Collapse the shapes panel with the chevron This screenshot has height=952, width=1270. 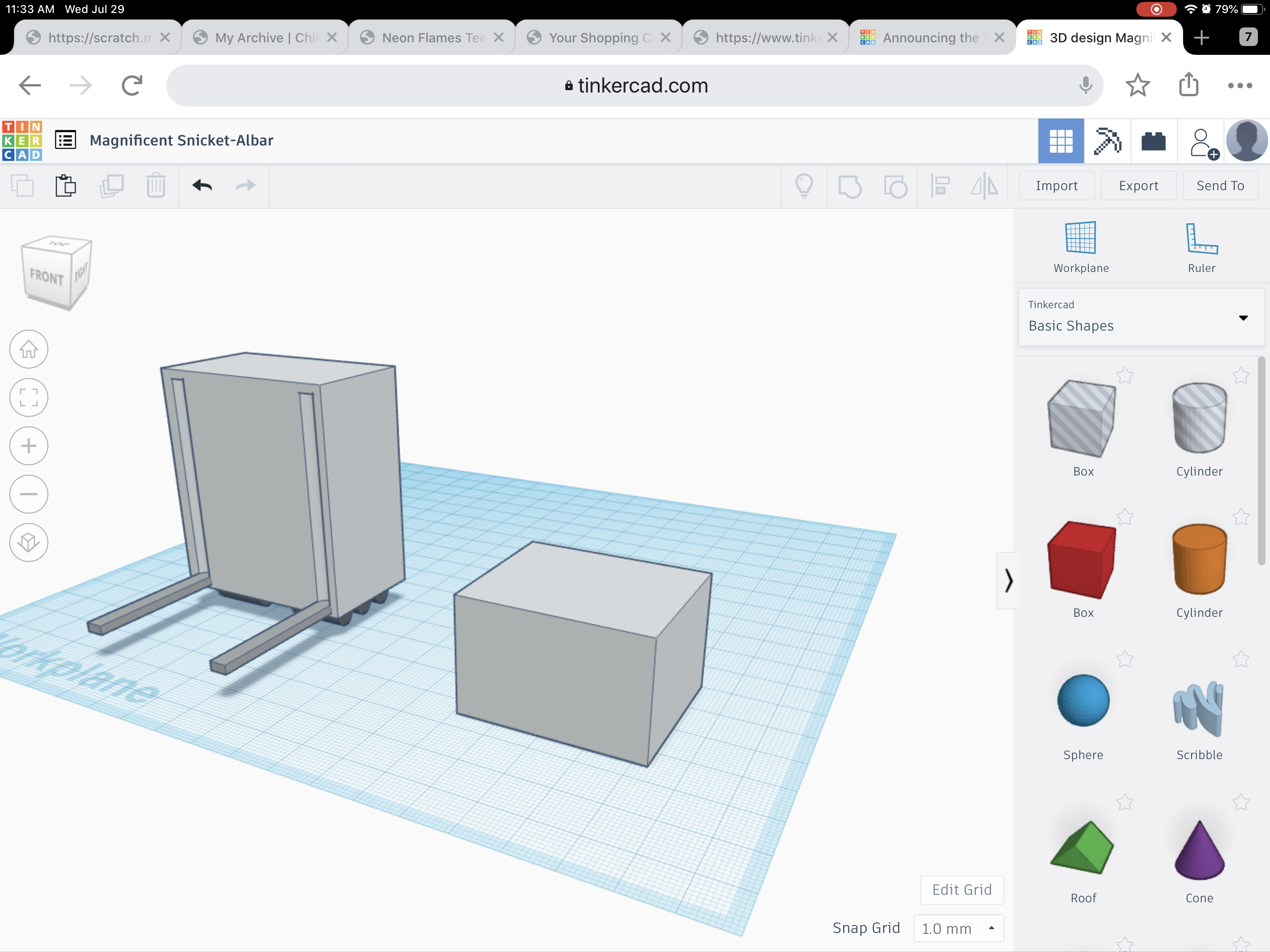(x=1008, y=580)
